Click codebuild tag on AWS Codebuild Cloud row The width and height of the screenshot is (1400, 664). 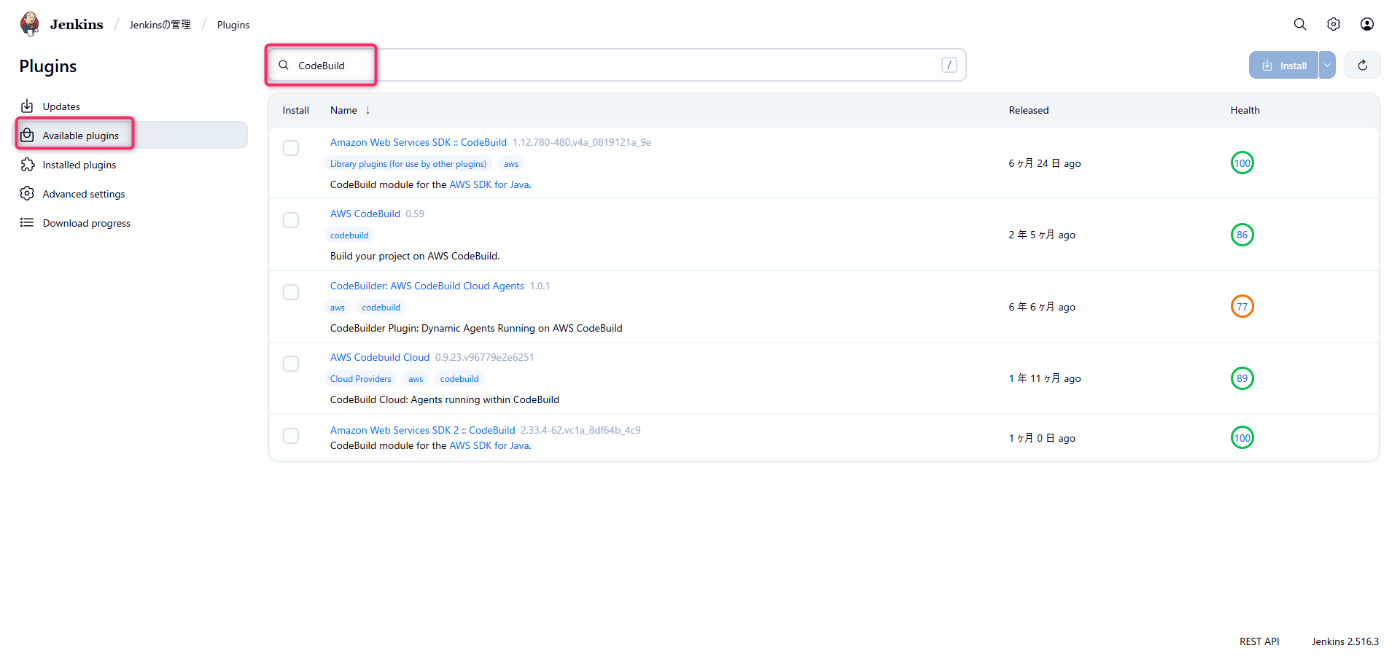460,379
